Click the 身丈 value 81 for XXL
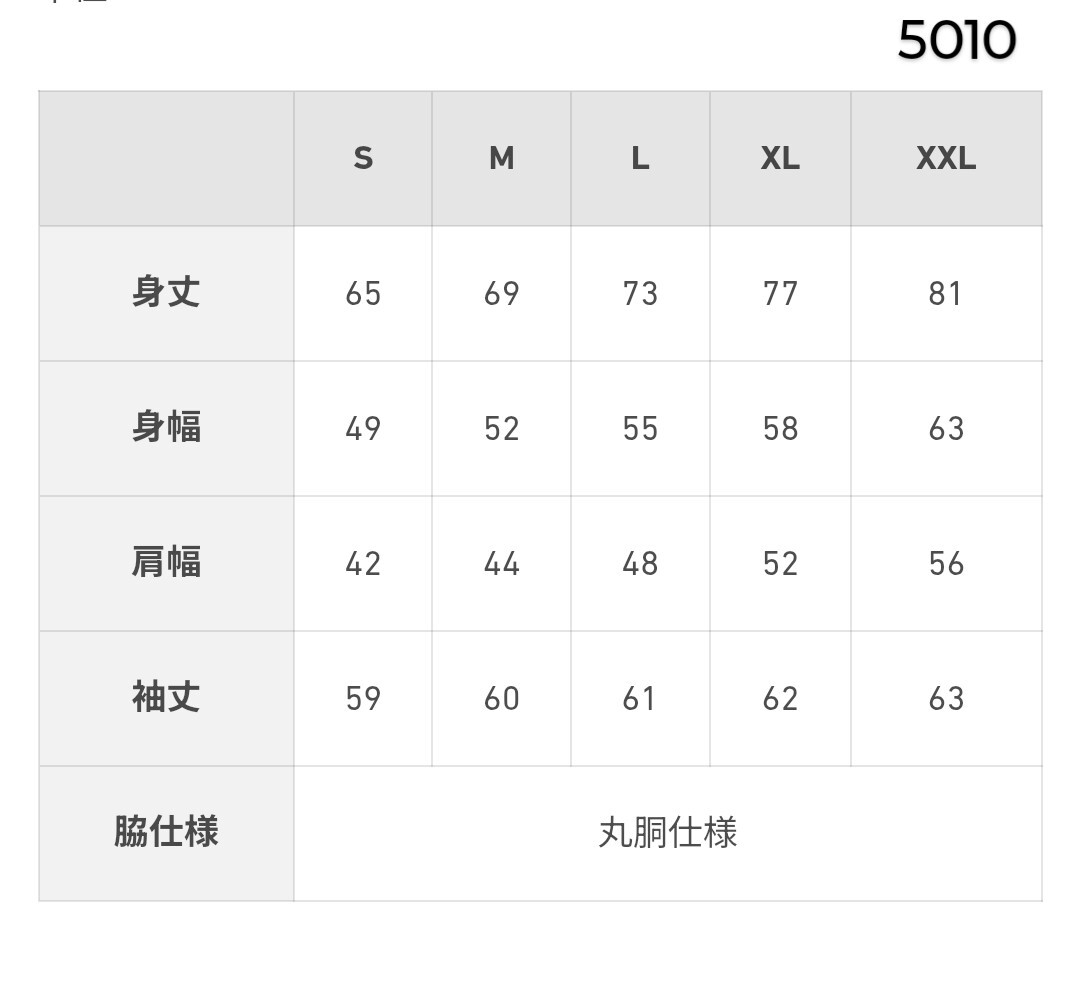Viewport: 1080px width, 981px height. pyautogui.click(x=946, y=293)
